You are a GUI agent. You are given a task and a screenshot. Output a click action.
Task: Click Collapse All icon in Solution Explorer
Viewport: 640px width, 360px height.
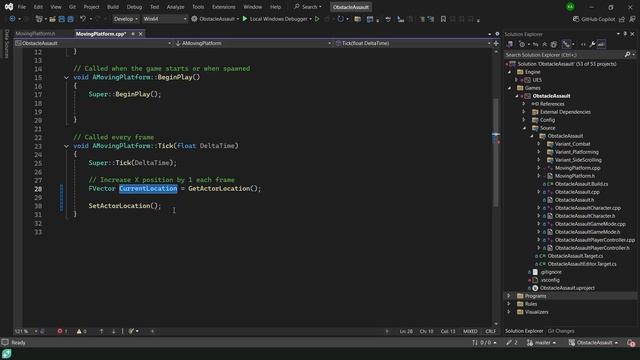tap(544, 44)
